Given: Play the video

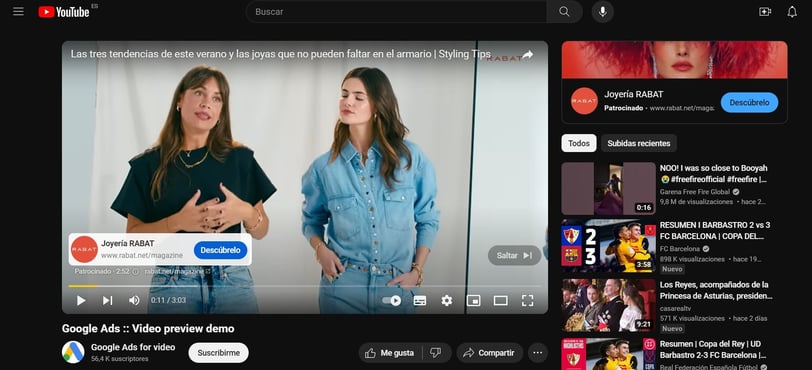Looking at the screenshot, I should click(81, 301).
